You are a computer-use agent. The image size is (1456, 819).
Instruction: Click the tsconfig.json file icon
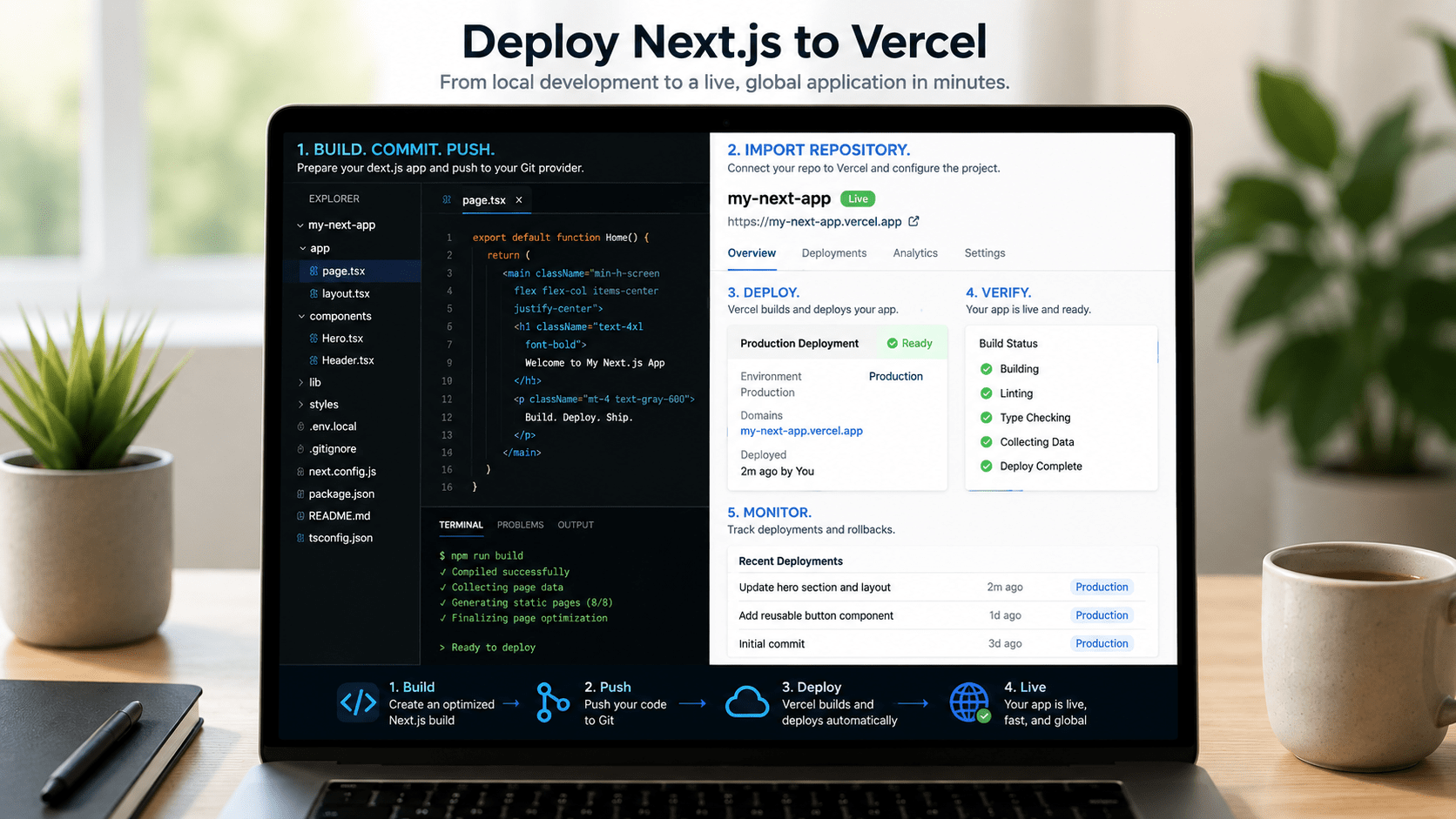(300, 539)
